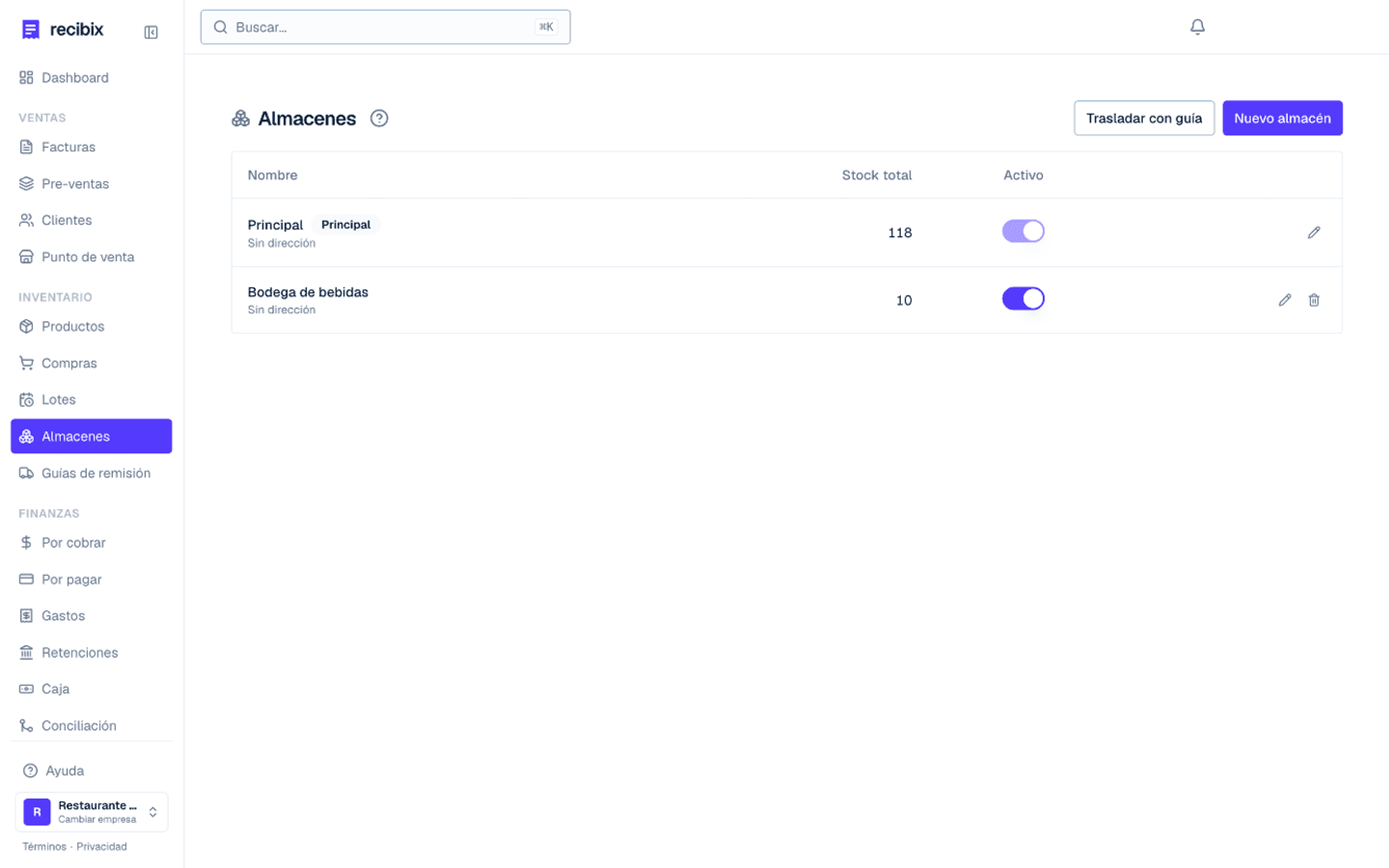Navigate to Conciliación
The image size is (1389, 868).
click(x=92, y=725)
